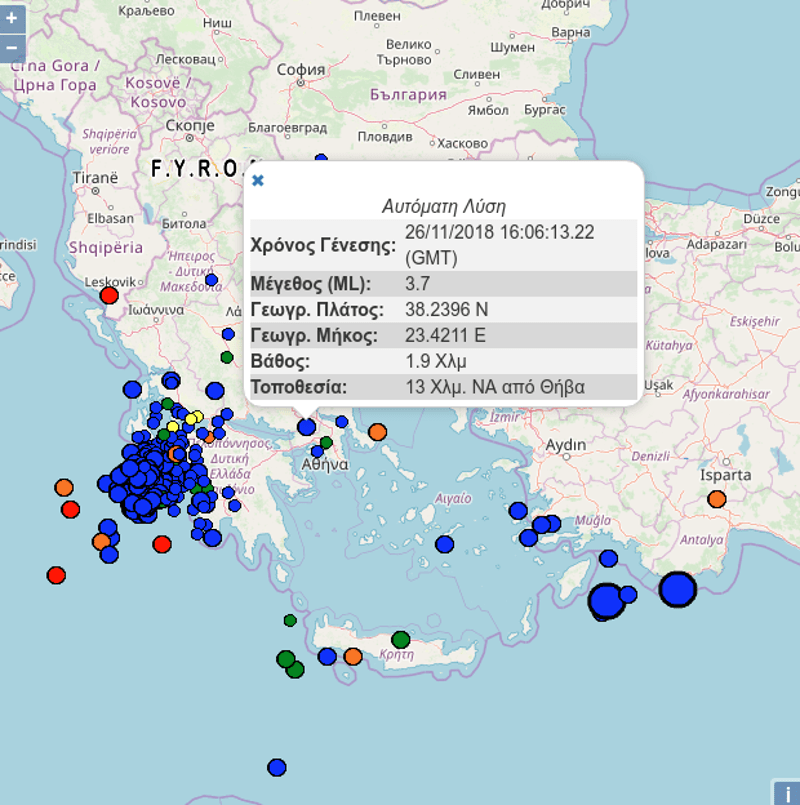Click the zoom in plus button

point(12,19)
